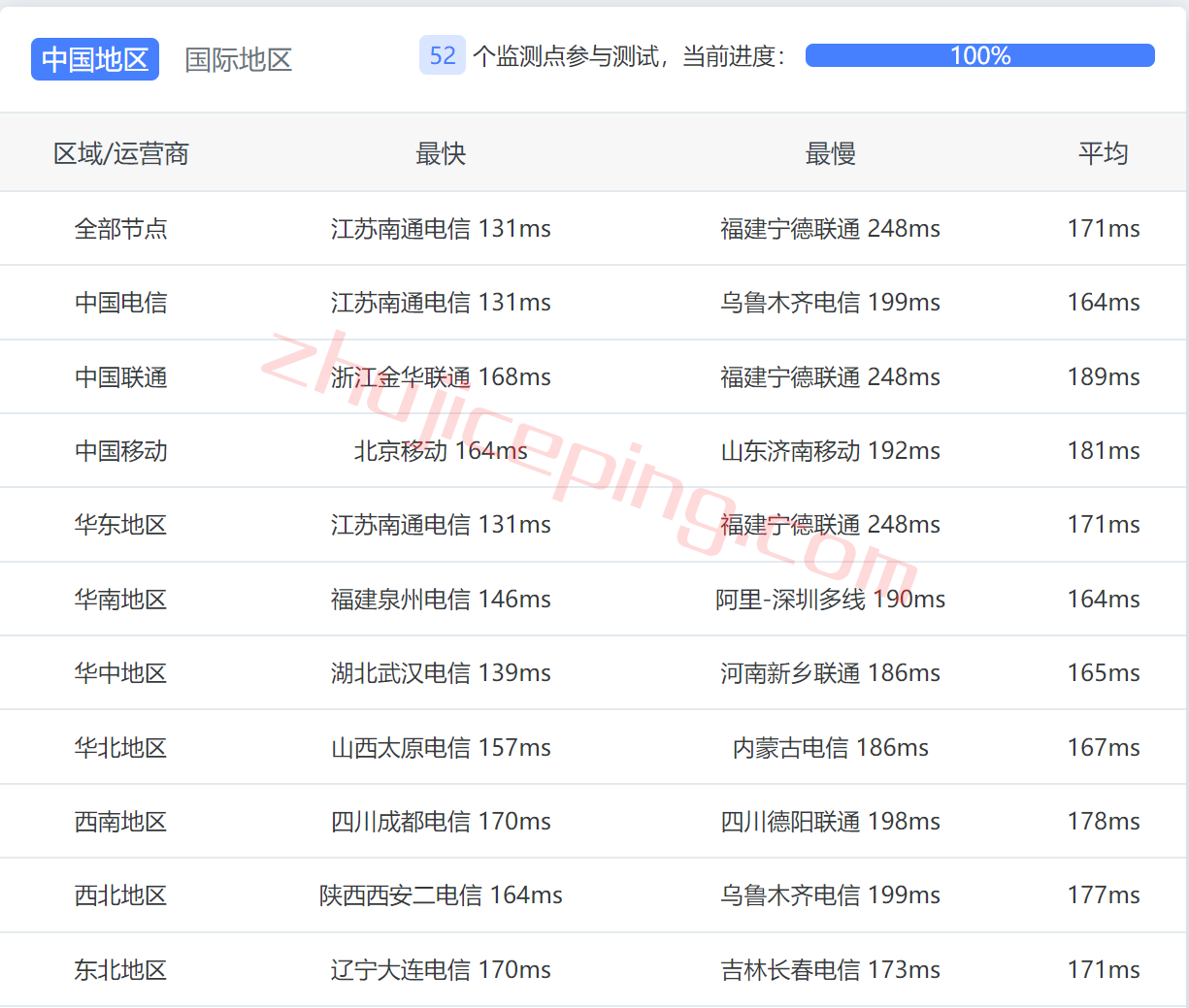Click 江苏南通电信 131ms in 华东地区 row
Screen dimensions: 1189x1008
[x=441, y=525]
